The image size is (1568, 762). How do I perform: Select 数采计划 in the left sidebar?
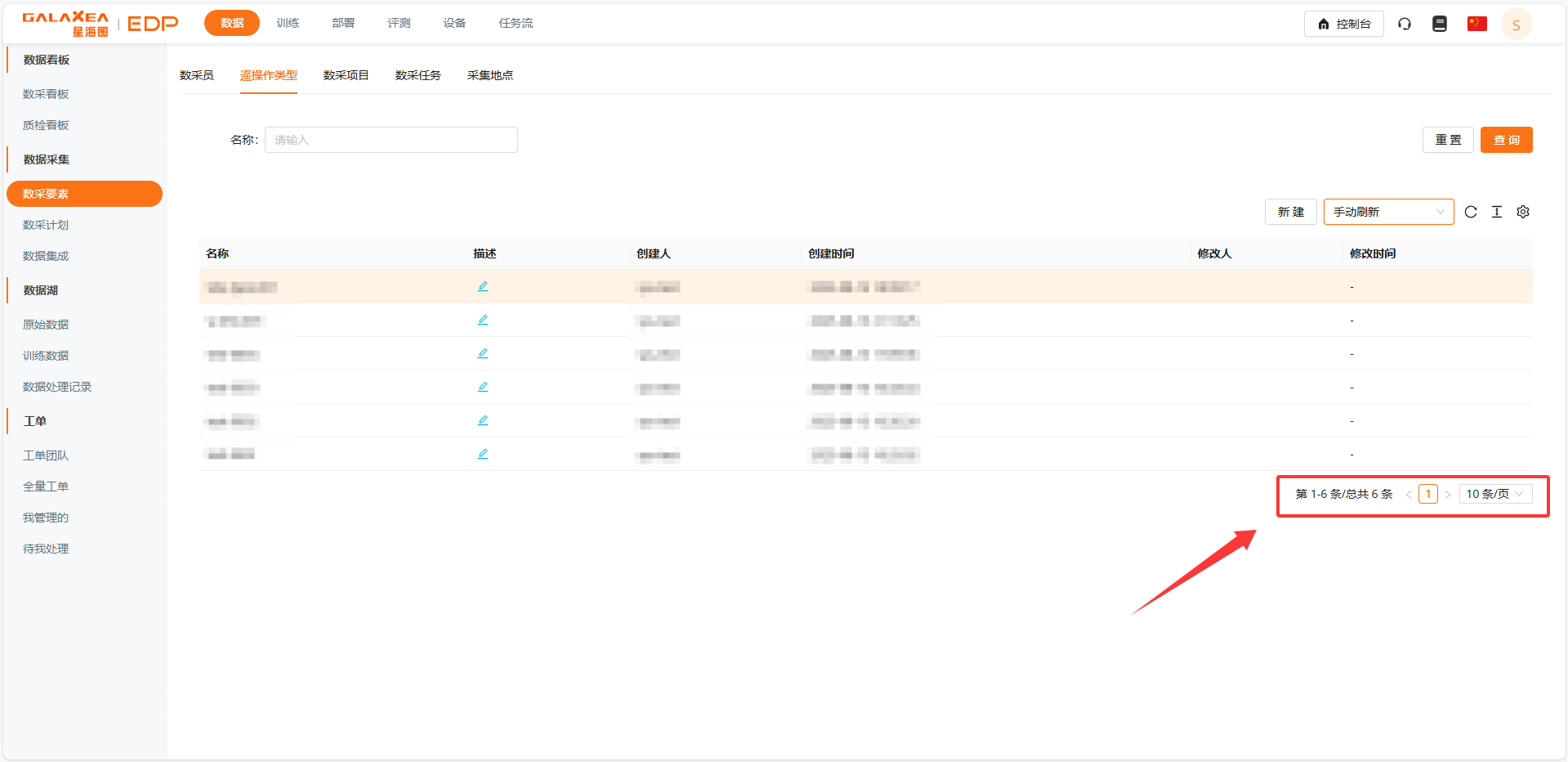[46, 225]
